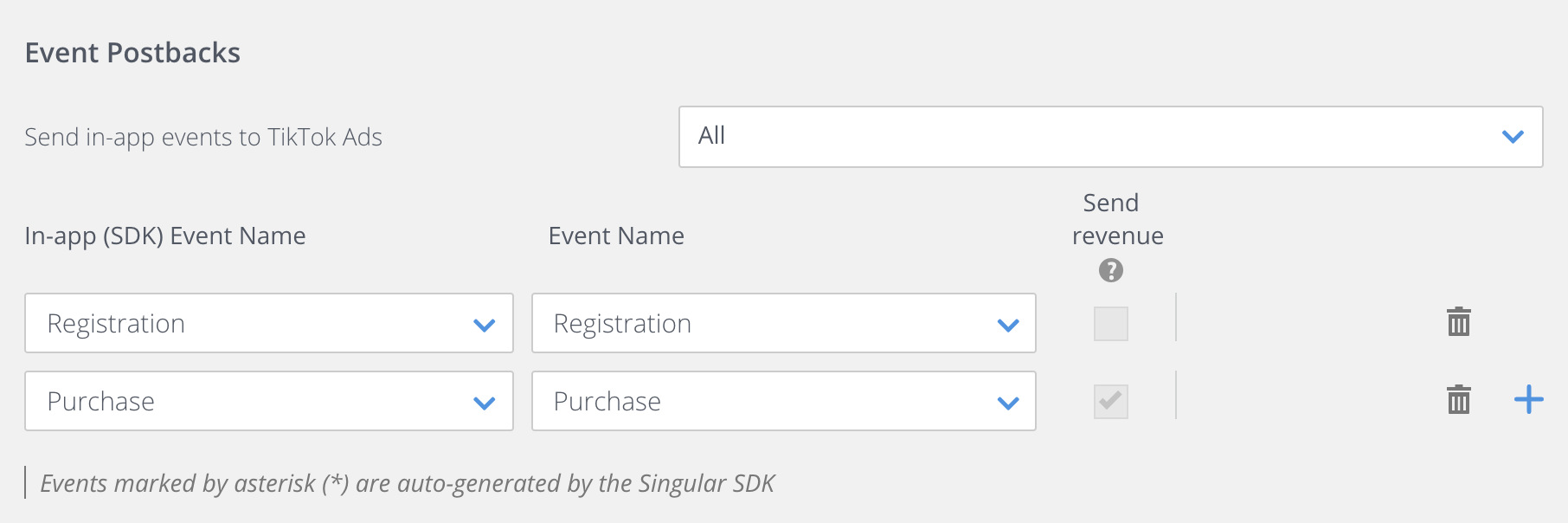Image resolution: width=1568 pixels, height=523 pixels.
Task: Click the chevron on the Registration SDK event dropdown
Action: coord(485,326)
